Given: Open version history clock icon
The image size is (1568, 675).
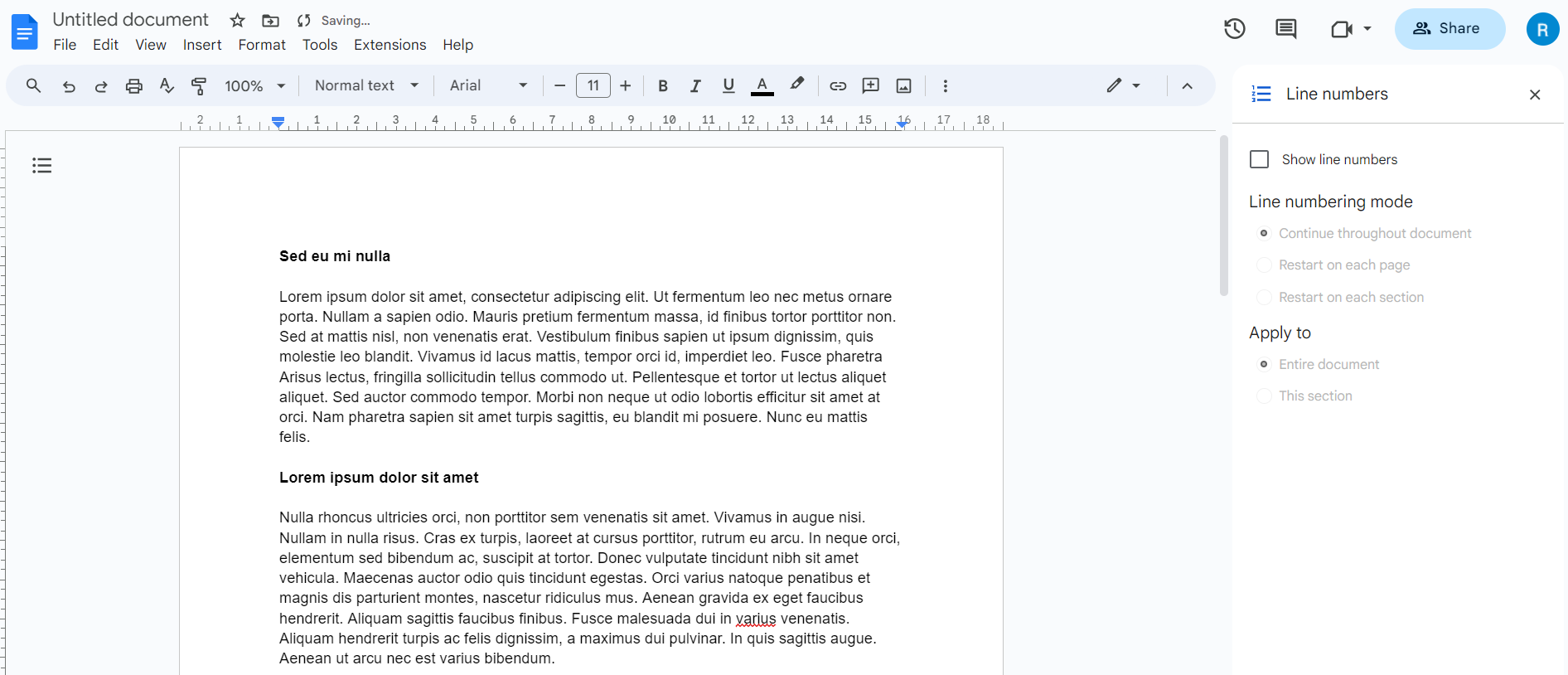Looking at the screenshot, I should (1234, 29).
